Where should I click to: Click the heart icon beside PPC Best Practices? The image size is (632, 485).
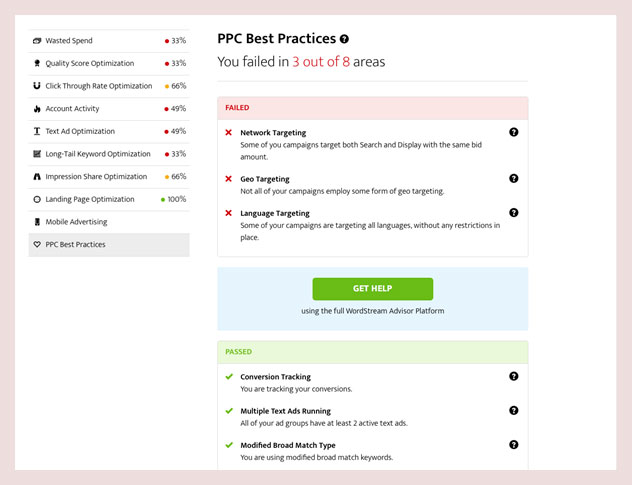tap(37, 244)
